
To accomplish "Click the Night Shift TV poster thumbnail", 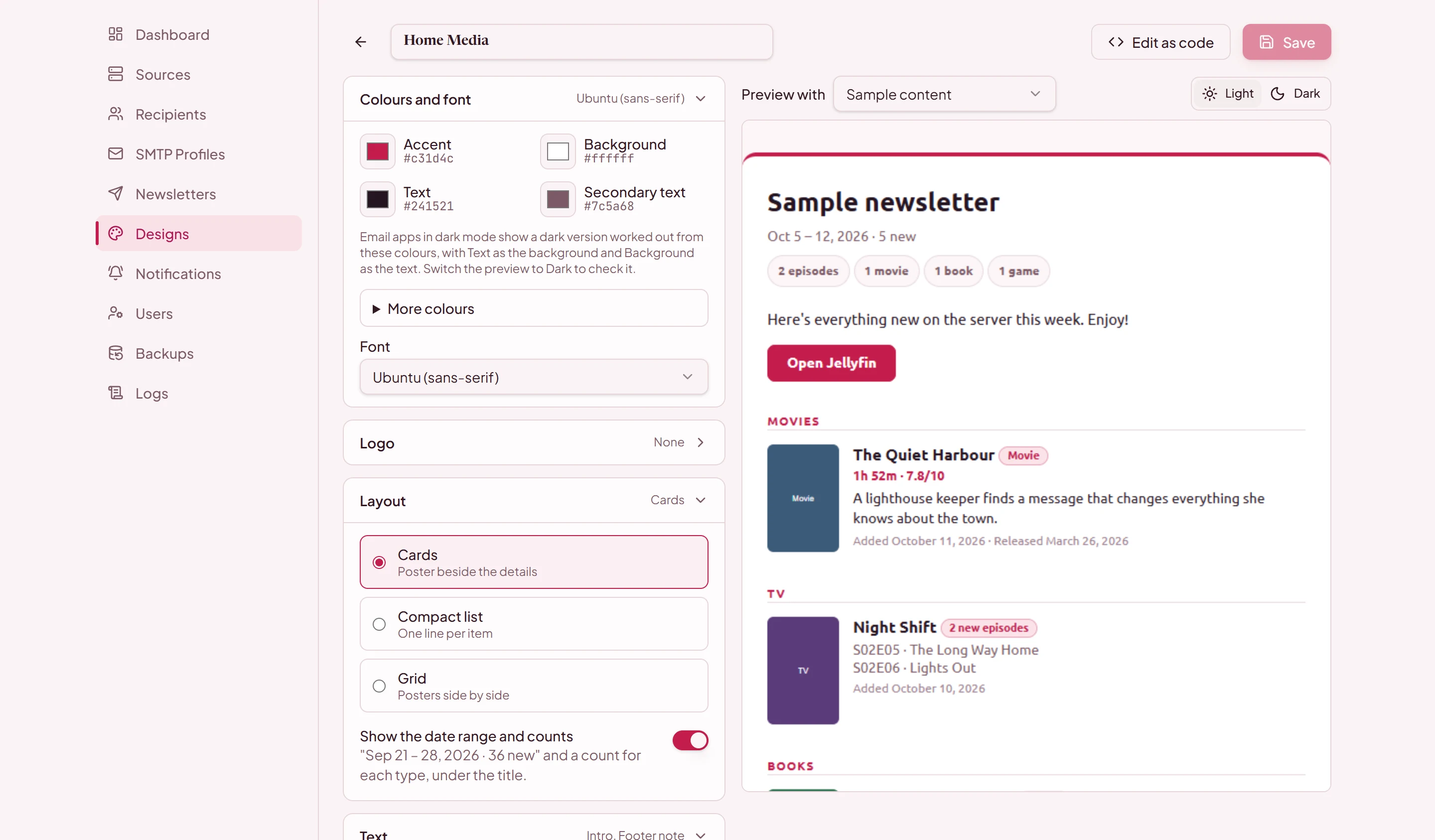I will click(x=803, y=671).
